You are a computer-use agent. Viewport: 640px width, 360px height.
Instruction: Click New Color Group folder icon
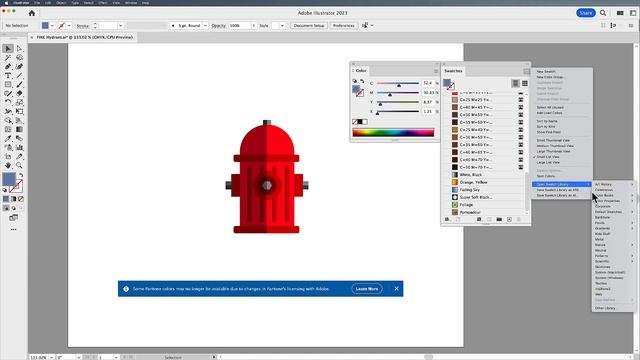(499, 220)
